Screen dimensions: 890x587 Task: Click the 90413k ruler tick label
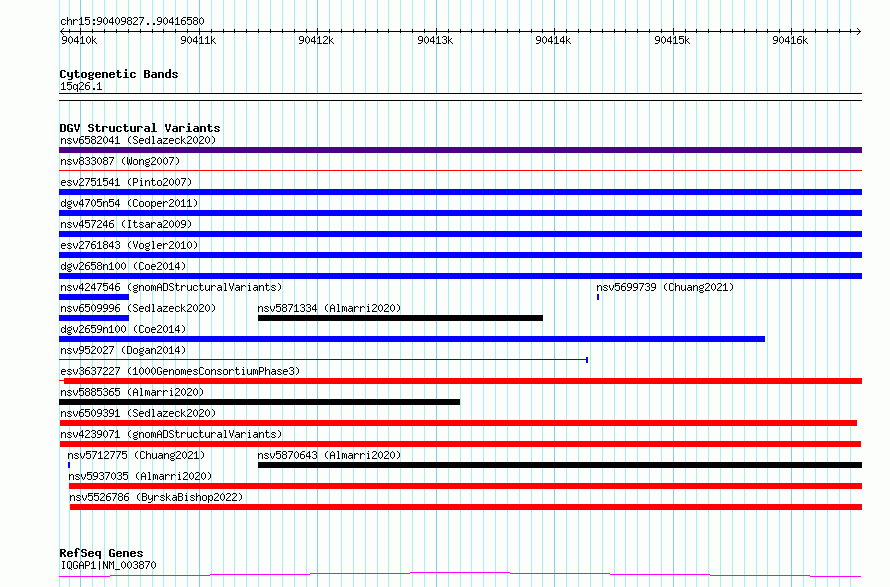click(x=435, y=40)
